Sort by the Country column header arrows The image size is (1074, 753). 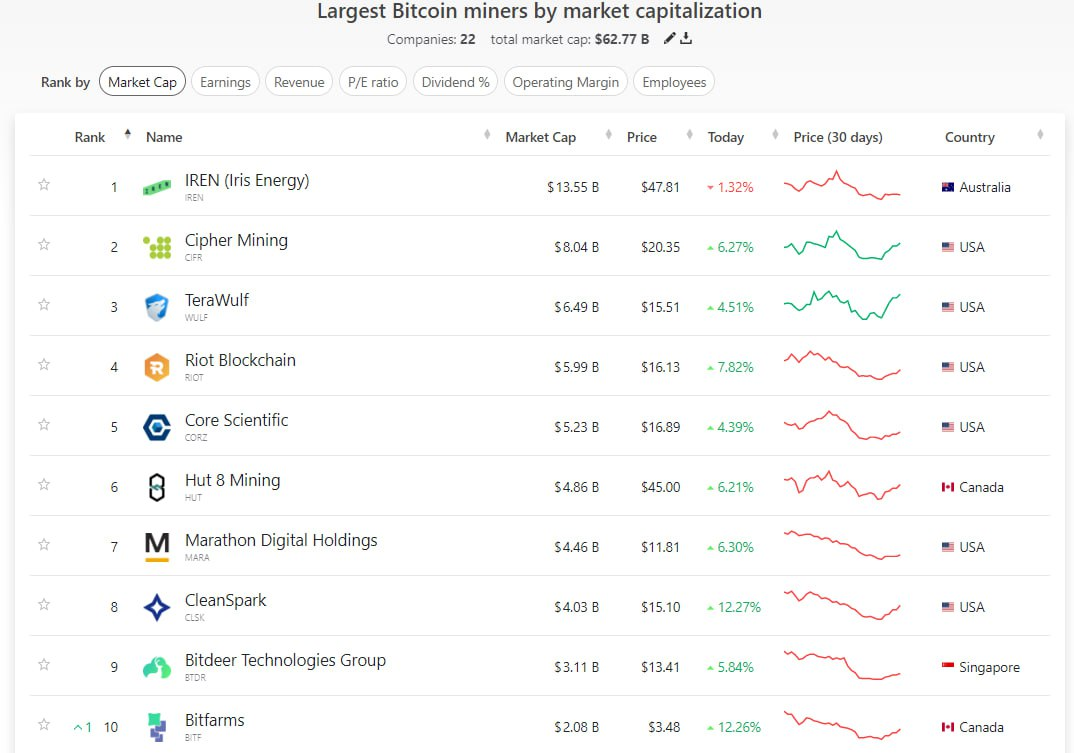pos(1040,135)
